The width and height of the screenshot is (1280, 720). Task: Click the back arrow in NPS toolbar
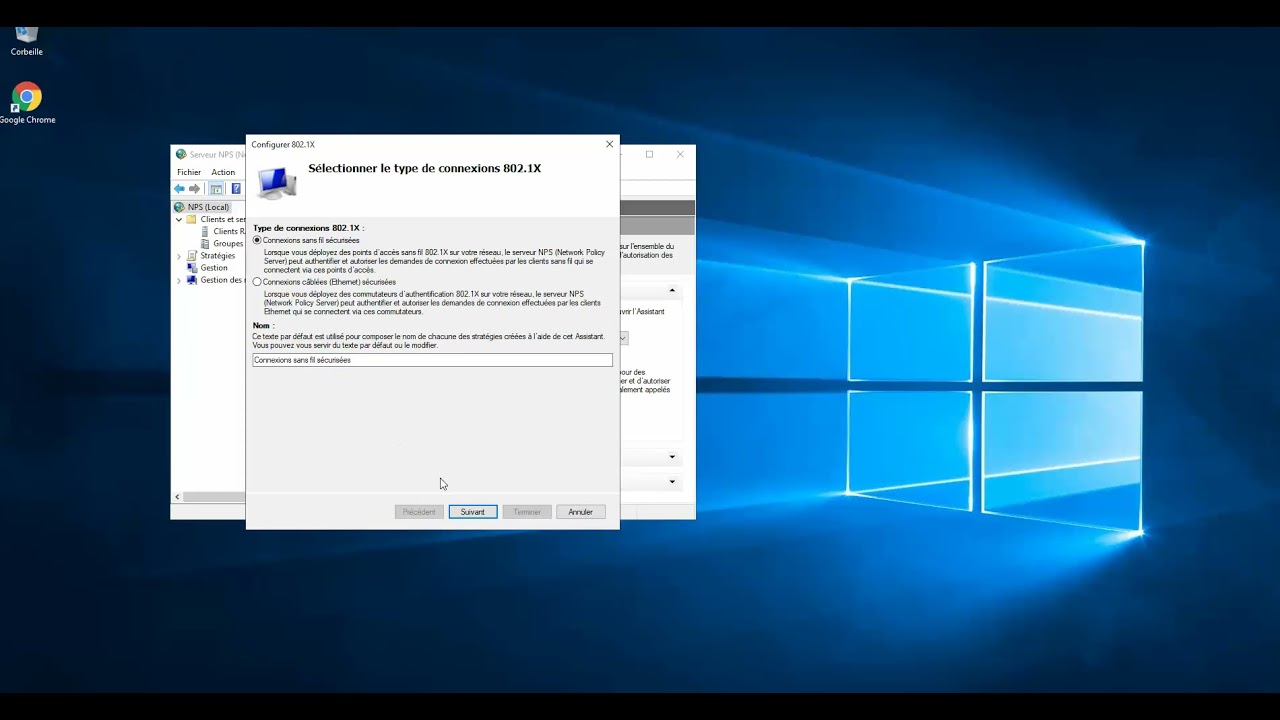tap(179, 188)
